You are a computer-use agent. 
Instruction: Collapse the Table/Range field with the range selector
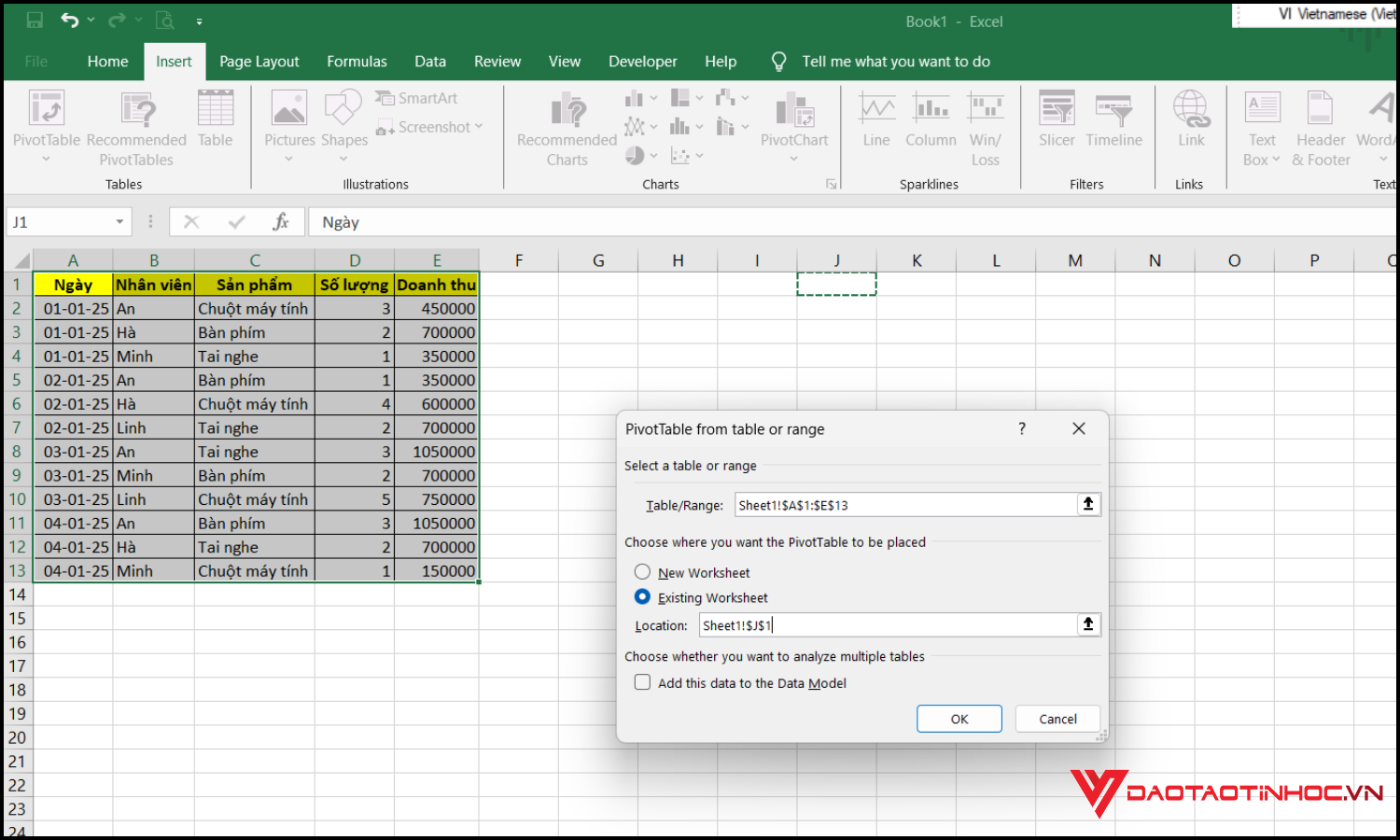(x=1087, y=504)
